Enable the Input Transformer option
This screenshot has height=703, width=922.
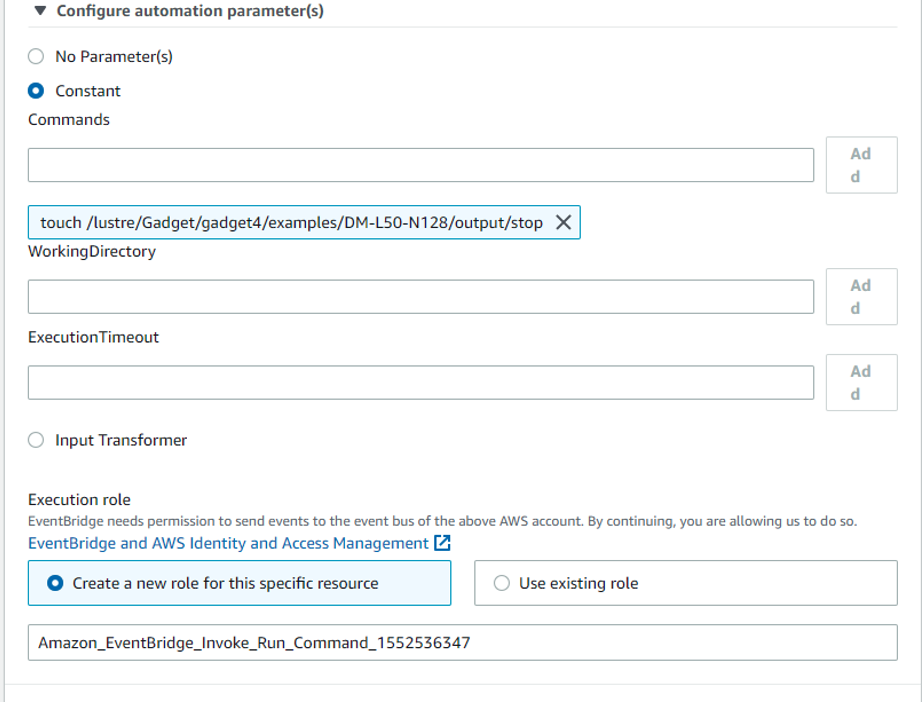click(35, 440)
